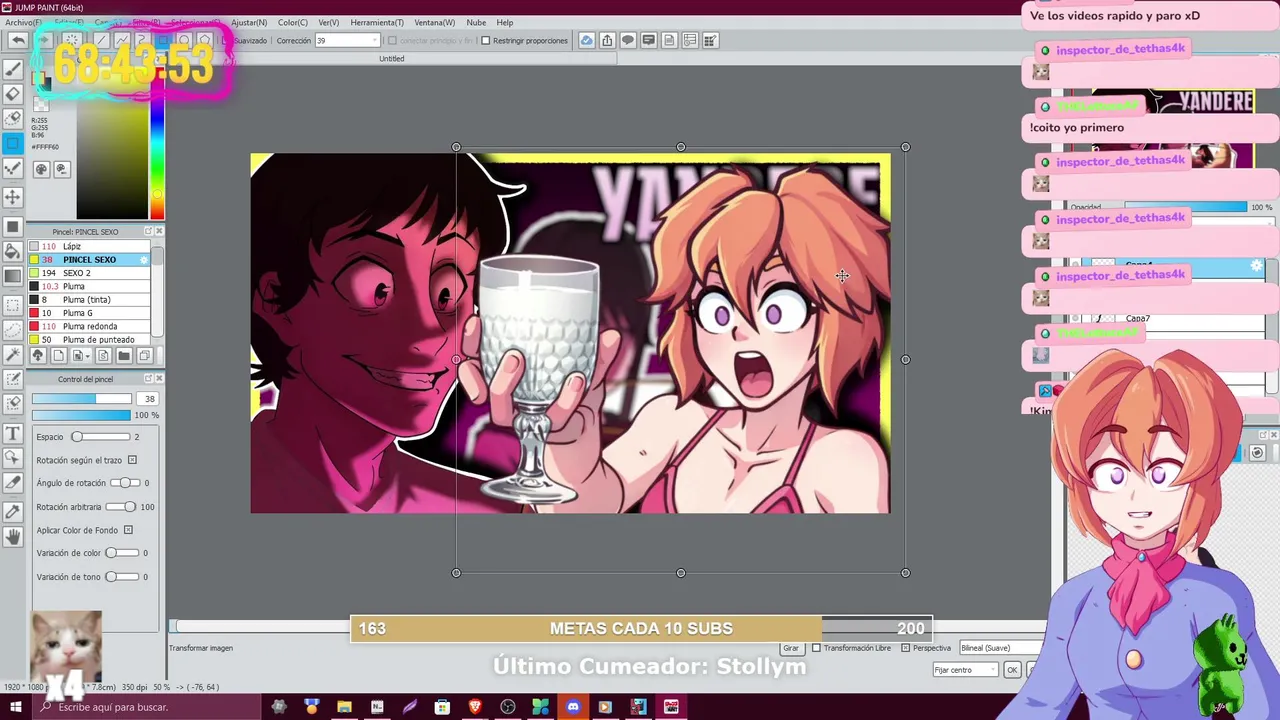Click the Girar button

(791, 648)
